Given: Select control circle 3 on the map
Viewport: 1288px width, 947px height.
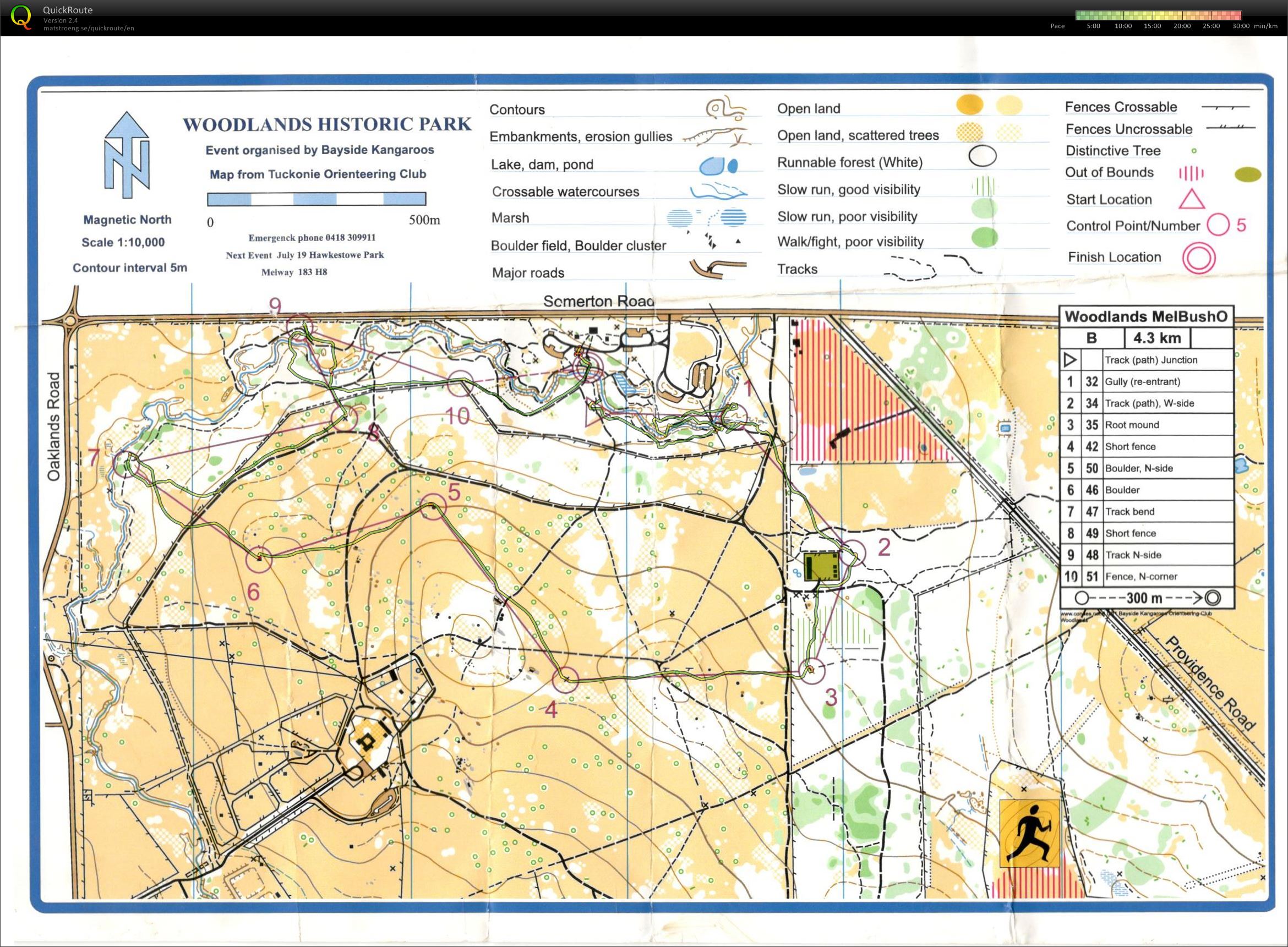Looking at the screenshot, I should coord(811,671).
